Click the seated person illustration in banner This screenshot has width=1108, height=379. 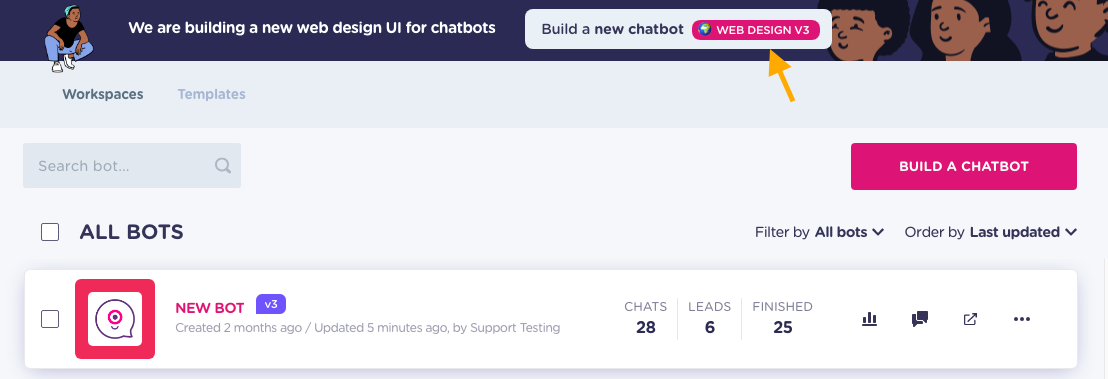point(67,38)
